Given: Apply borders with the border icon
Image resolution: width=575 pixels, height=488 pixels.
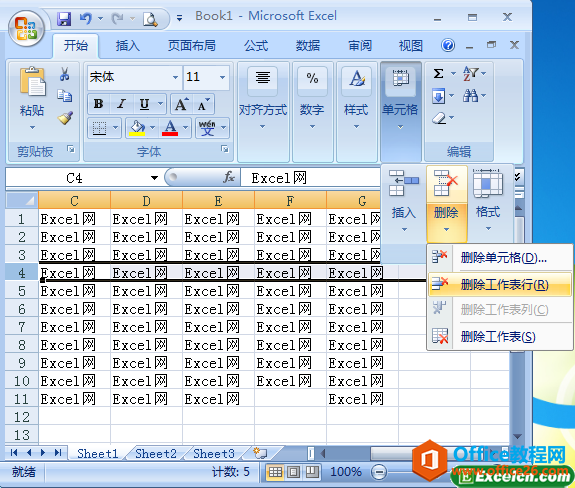Looking at the screenshot, I should (x=99, y=128).
